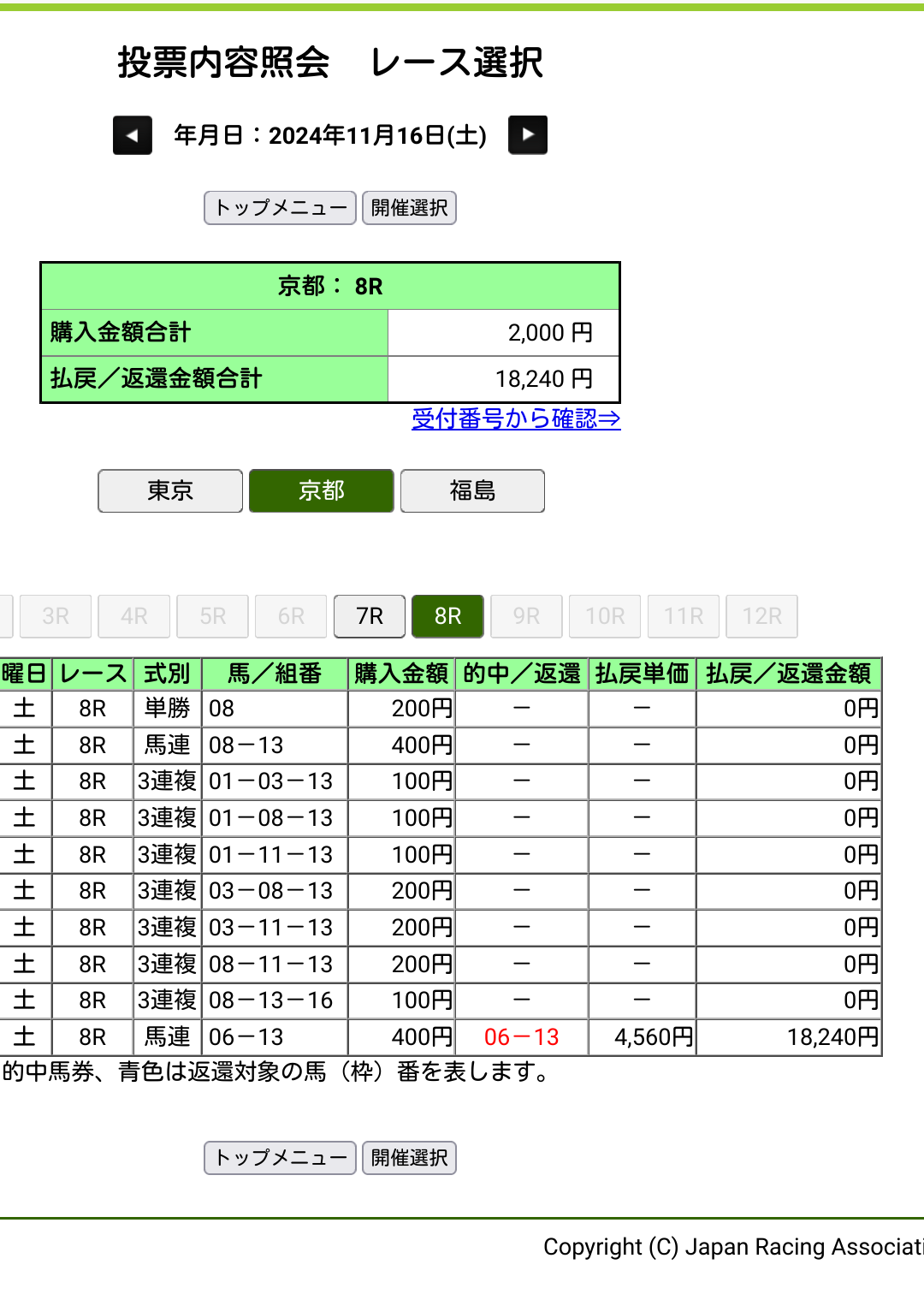Click the top 開催選択 button
The image size is (924, 1300).
pyautogui.click(x=409, y=208)
